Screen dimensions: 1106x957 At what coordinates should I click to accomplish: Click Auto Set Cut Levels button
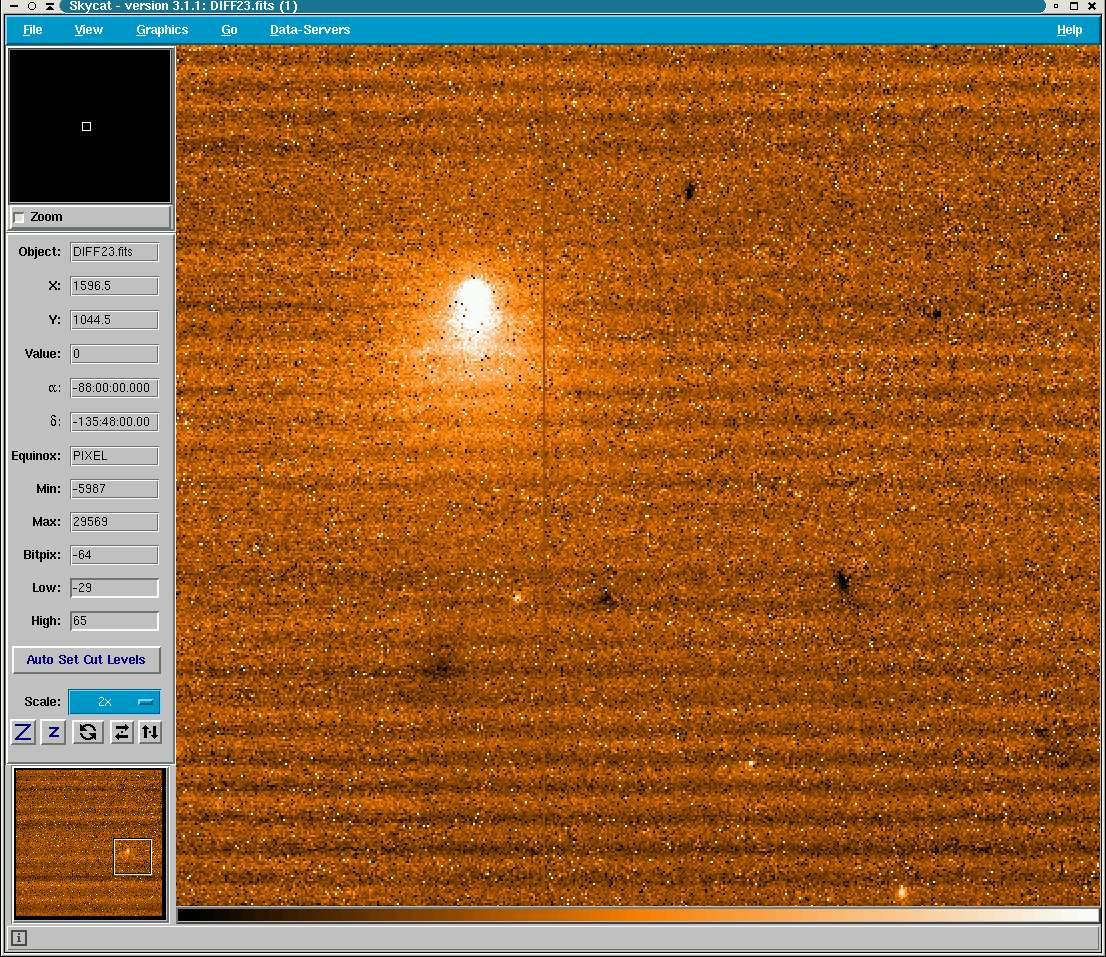[86, 659]
